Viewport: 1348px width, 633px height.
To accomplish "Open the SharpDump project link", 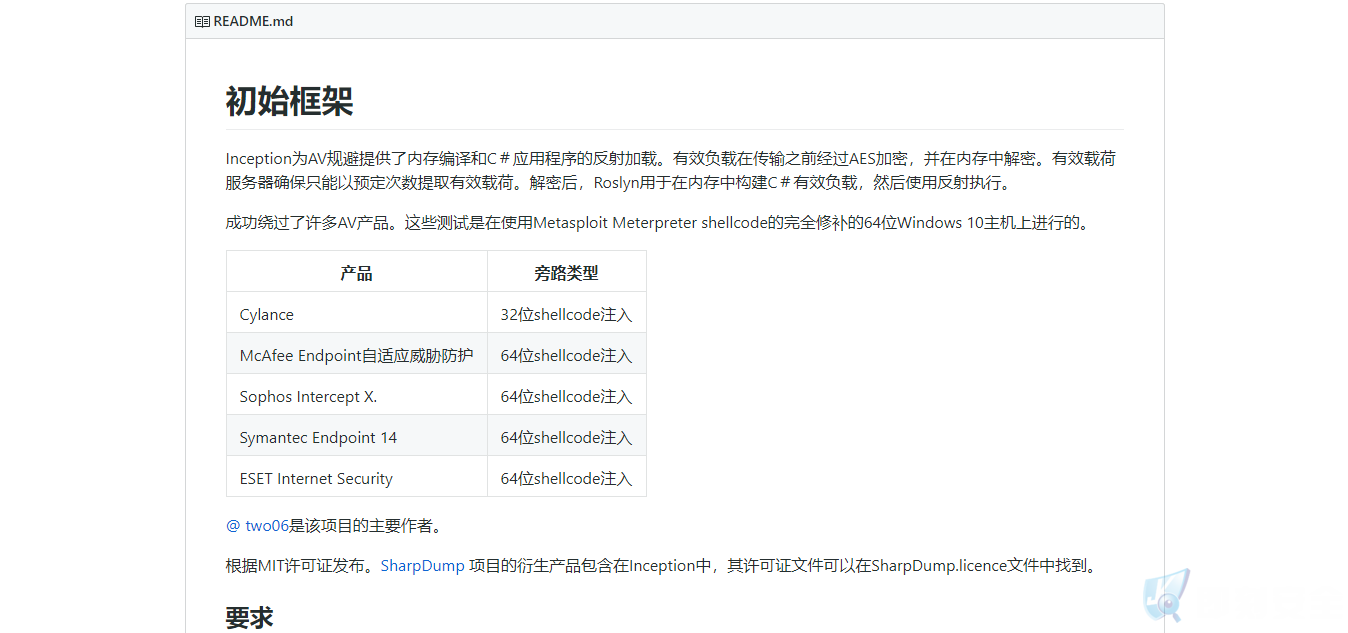I will pyautogui.click(x=422, y=565).
